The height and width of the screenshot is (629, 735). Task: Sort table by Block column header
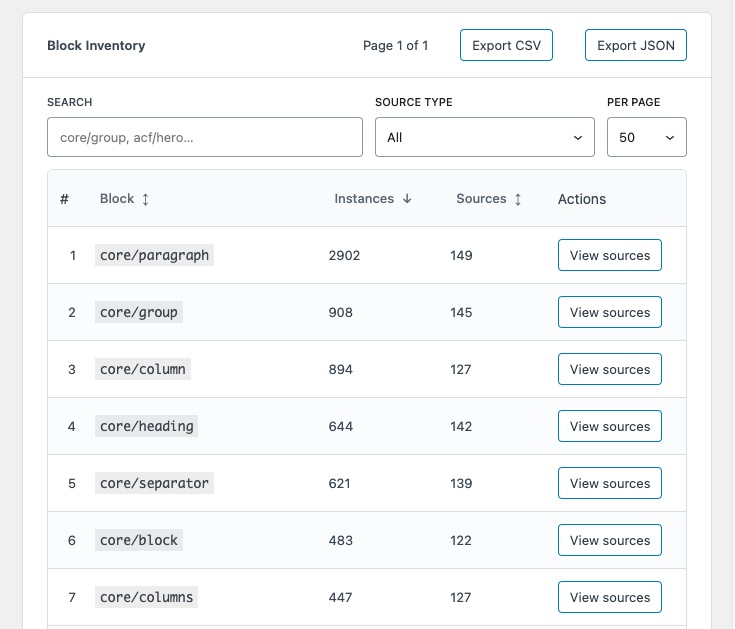click(x=117, y=199)
